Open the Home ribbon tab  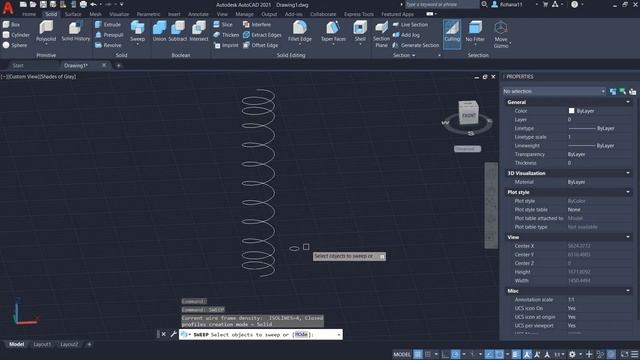29,14
